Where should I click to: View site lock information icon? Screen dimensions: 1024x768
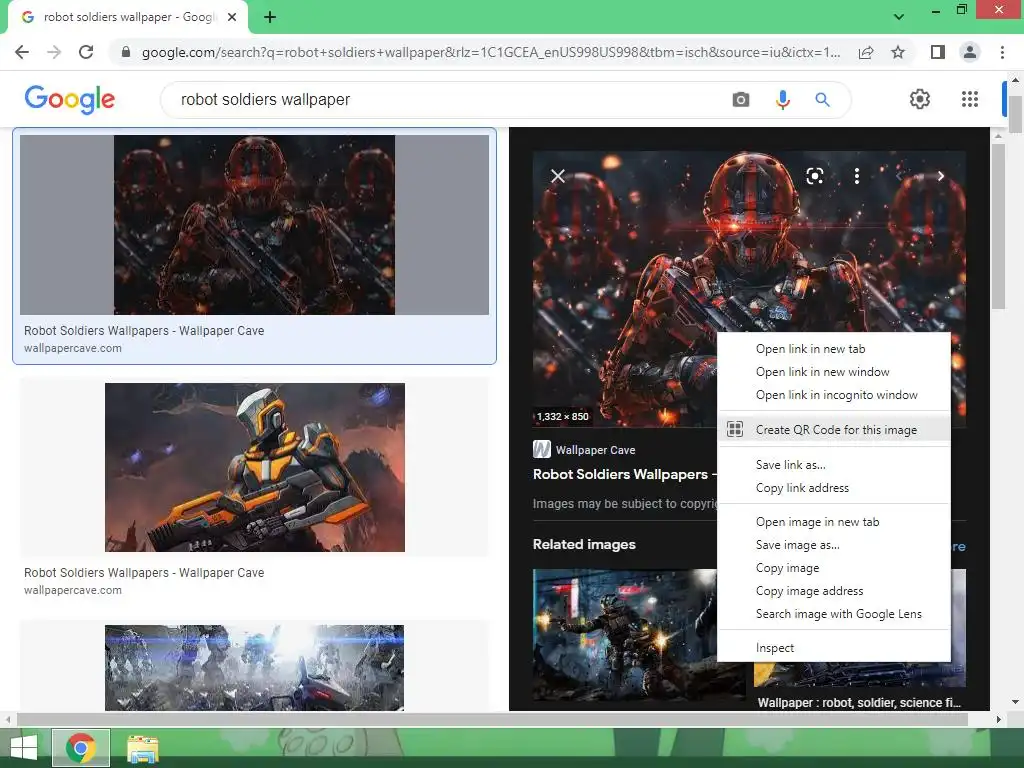(x=126, y=52)
